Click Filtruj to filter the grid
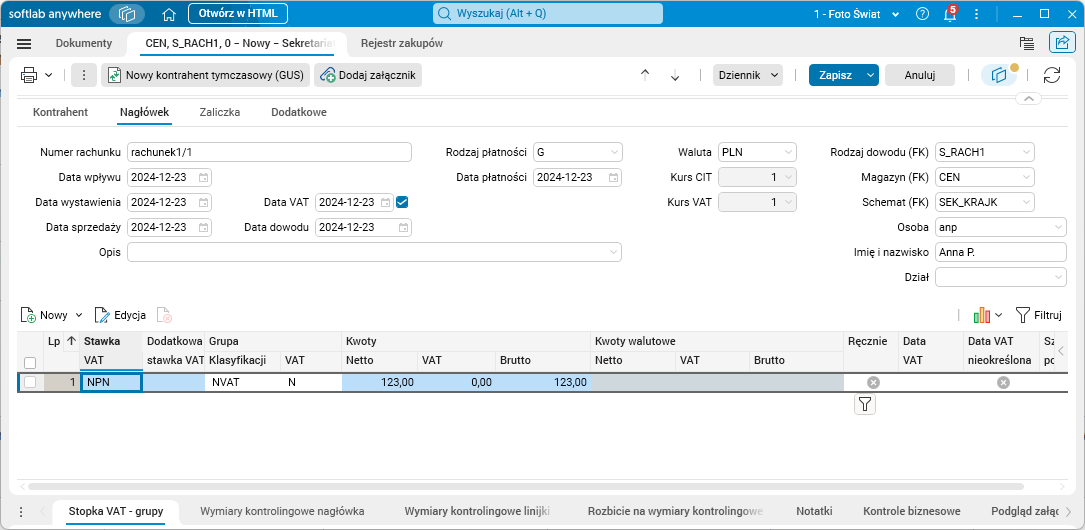Viewport: 1085px width, 530px height. [x=1039, y=316]
